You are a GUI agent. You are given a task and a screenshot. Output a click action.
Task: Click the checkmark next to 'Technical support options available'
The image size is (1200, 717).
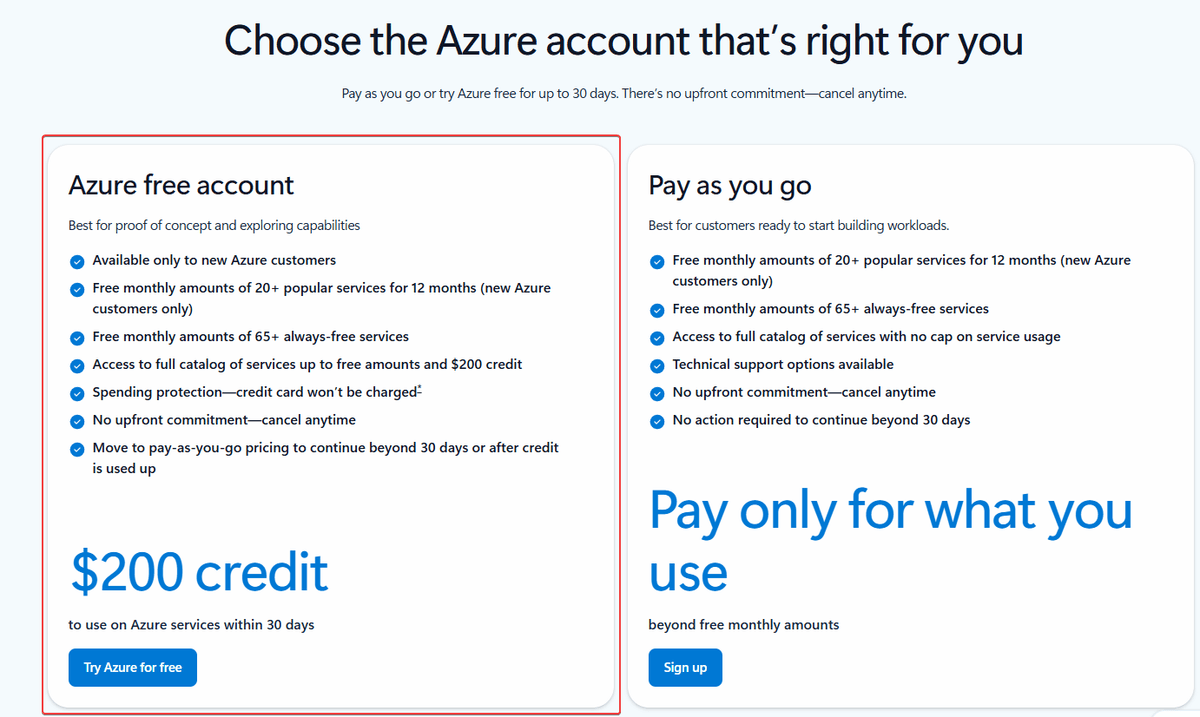[657, 365]
